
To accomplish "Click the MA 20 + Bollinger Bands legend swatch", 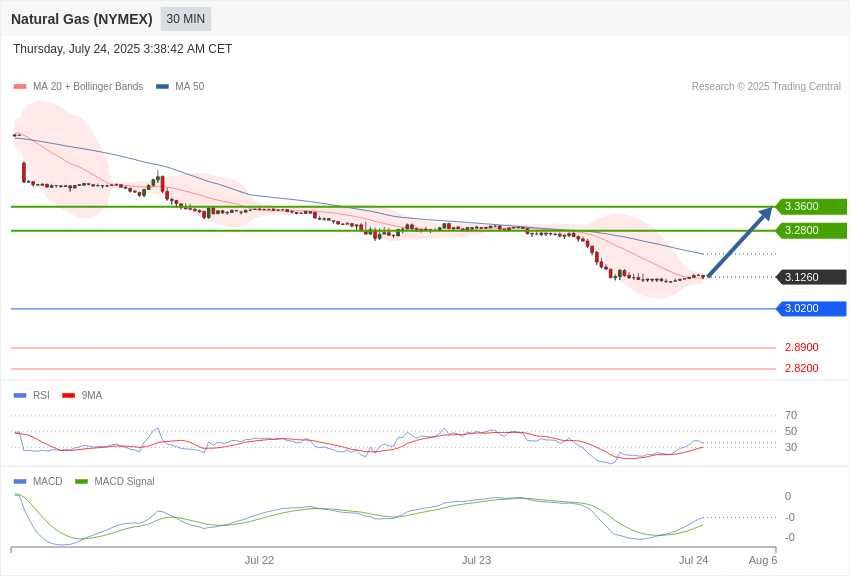I will tap(20, 87).
